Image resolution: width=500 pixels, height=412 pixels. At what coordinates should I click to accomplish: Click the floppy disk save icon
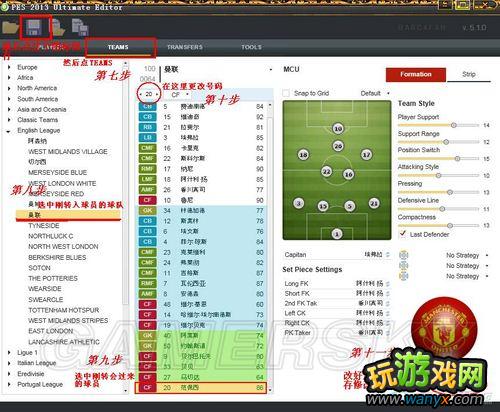coord(34,27)
